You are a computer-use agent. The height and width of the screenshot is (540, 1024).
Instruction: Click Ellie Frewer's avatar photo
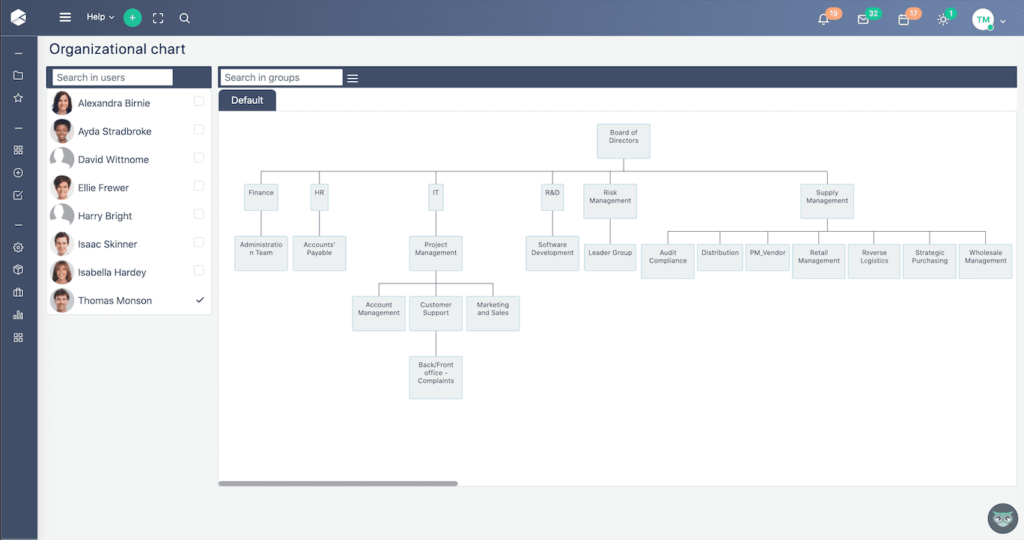pos(62,187)
